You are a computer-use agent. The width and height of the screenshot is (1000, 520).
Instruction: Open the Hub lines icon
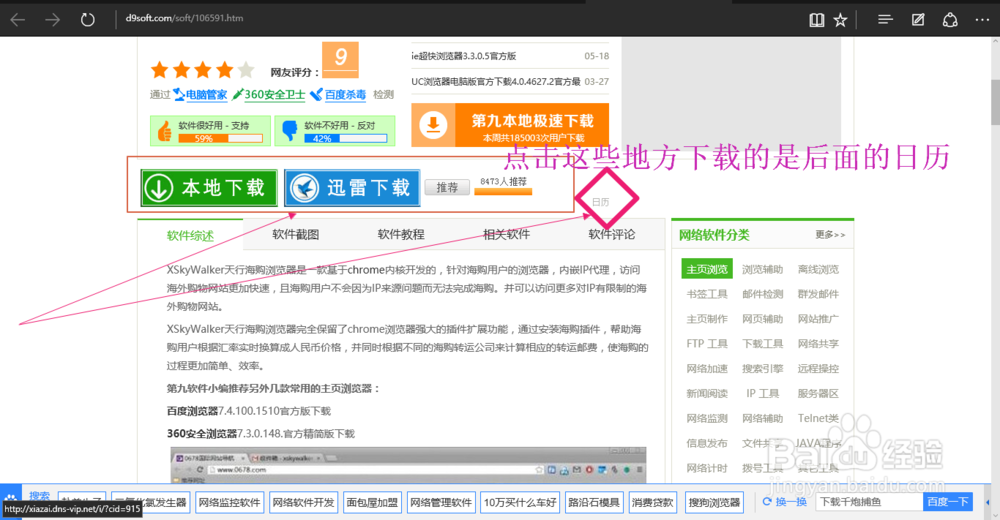885,20
